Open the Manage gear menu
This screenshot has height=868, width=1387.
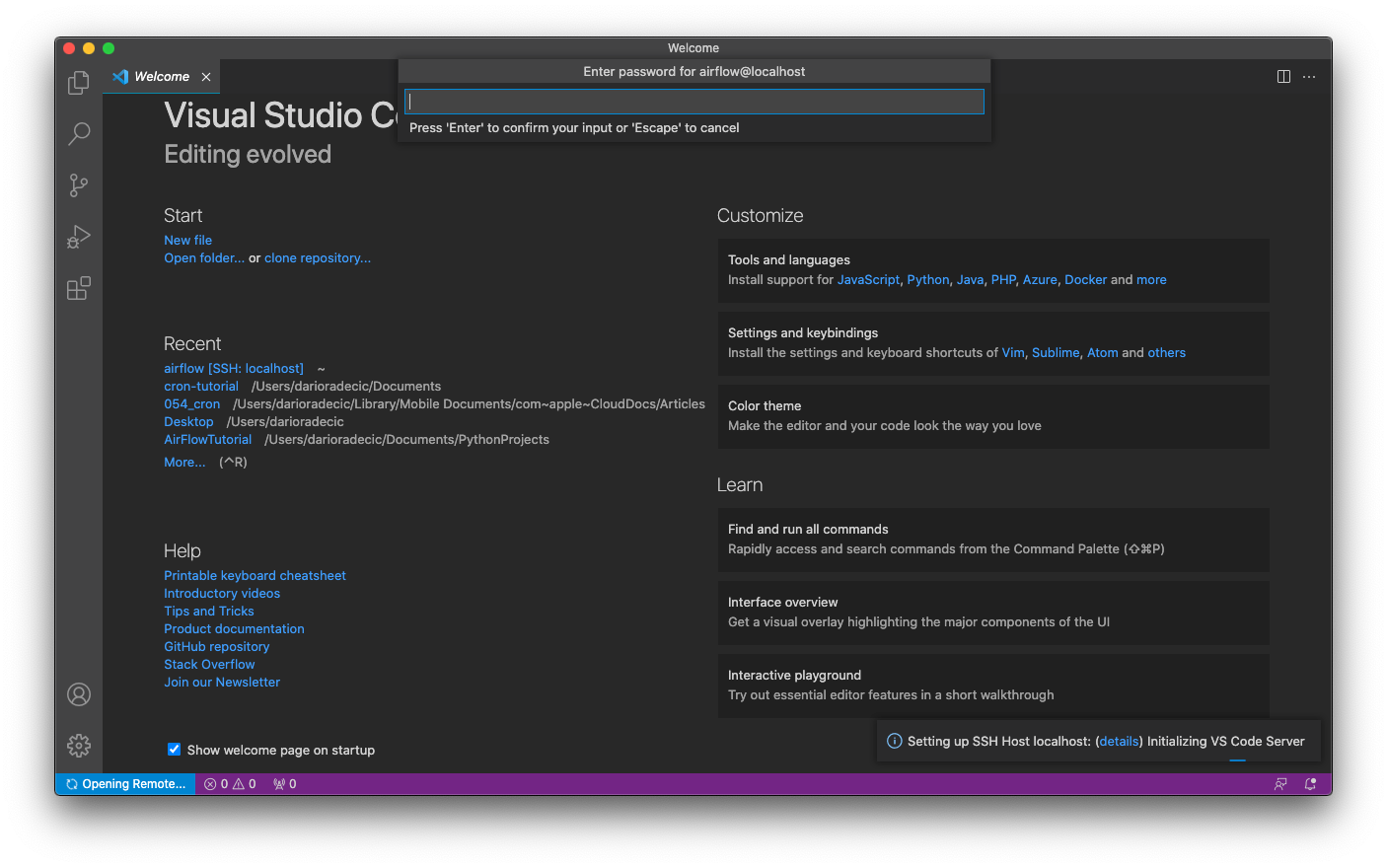tap(79, 746)
